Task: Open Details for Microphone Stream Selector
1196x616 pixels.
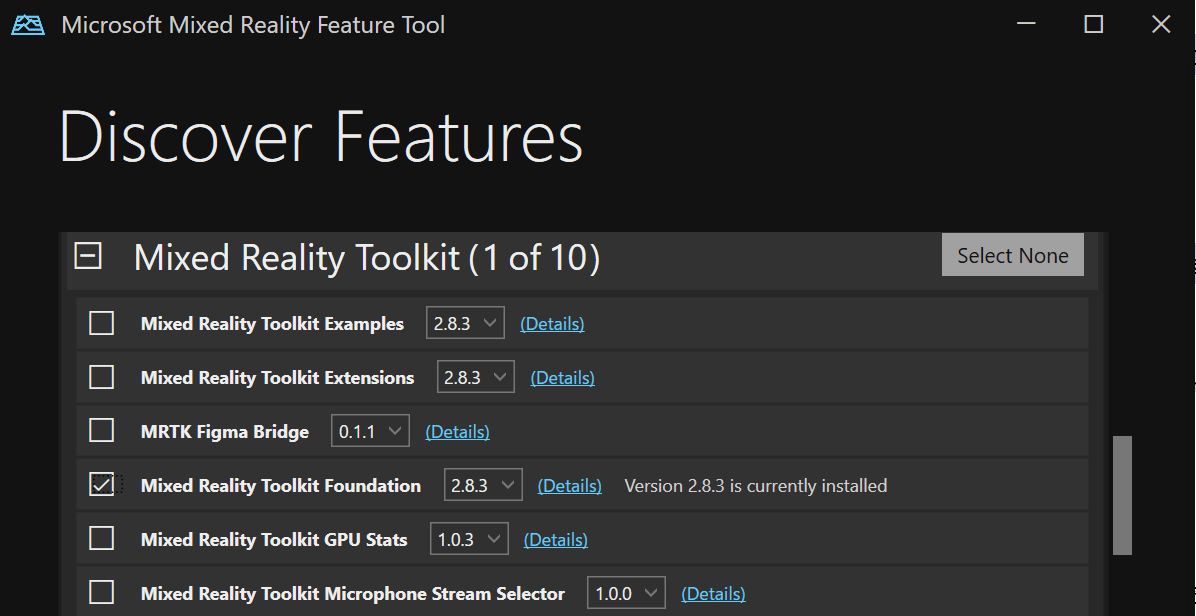Action: 713,593
